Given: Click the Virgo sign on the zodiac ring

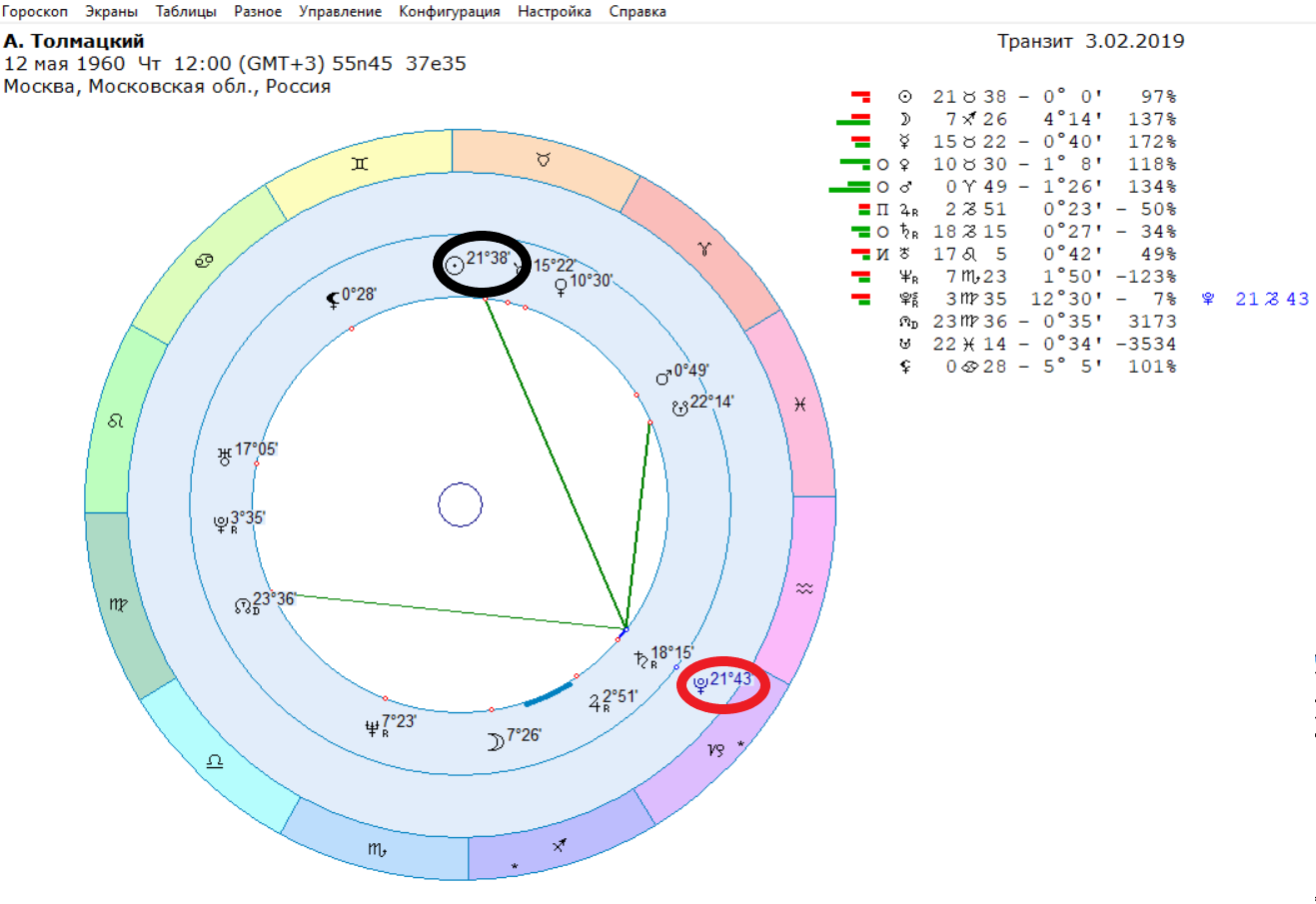Looking at the screenshot, I should point(118,604).
